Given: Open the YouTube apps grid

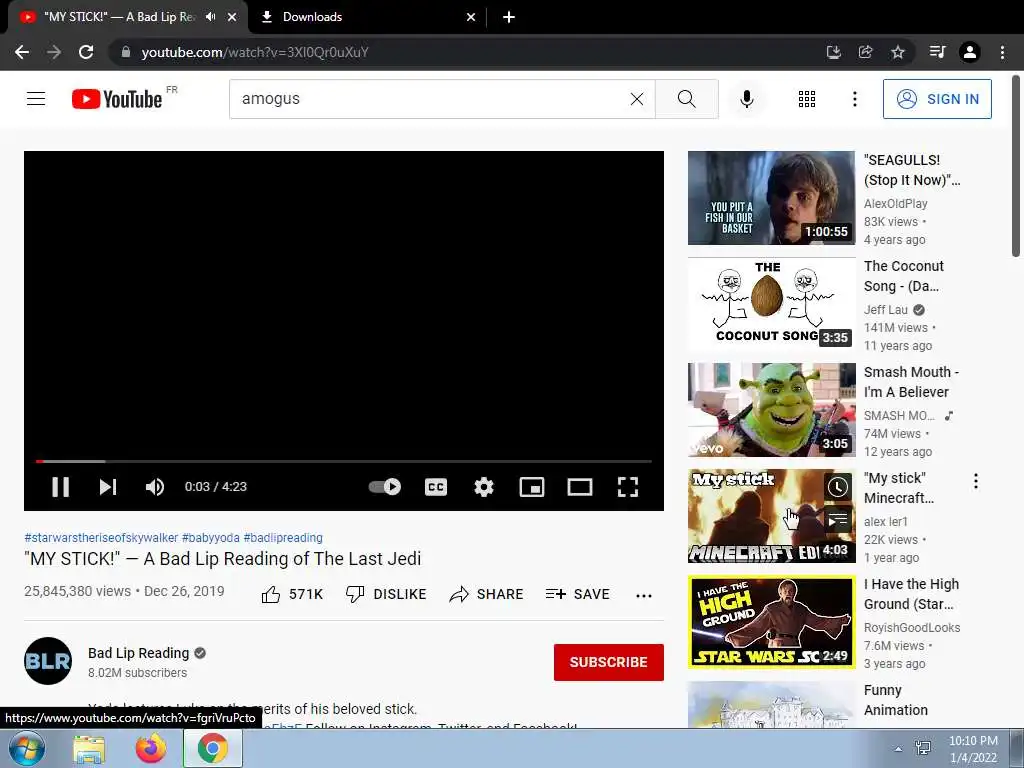Looking at the screenshot, I should click(x=807, y=99).
